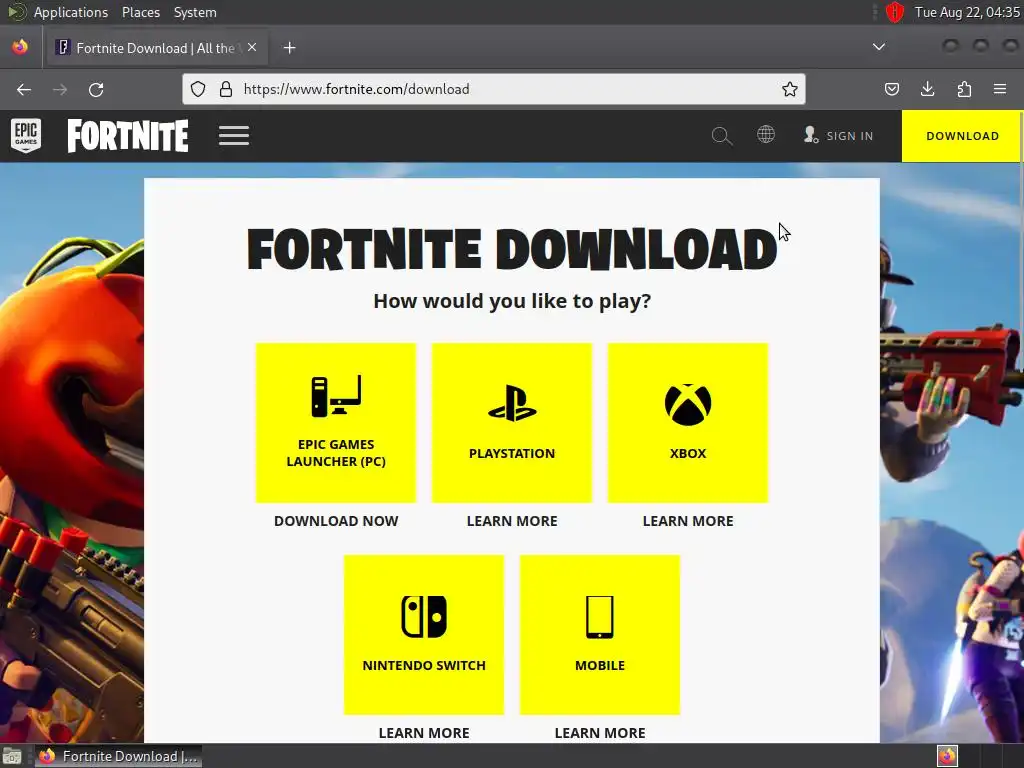
Task: Click the PlayStation logo icon
Action: coord(512,404)
